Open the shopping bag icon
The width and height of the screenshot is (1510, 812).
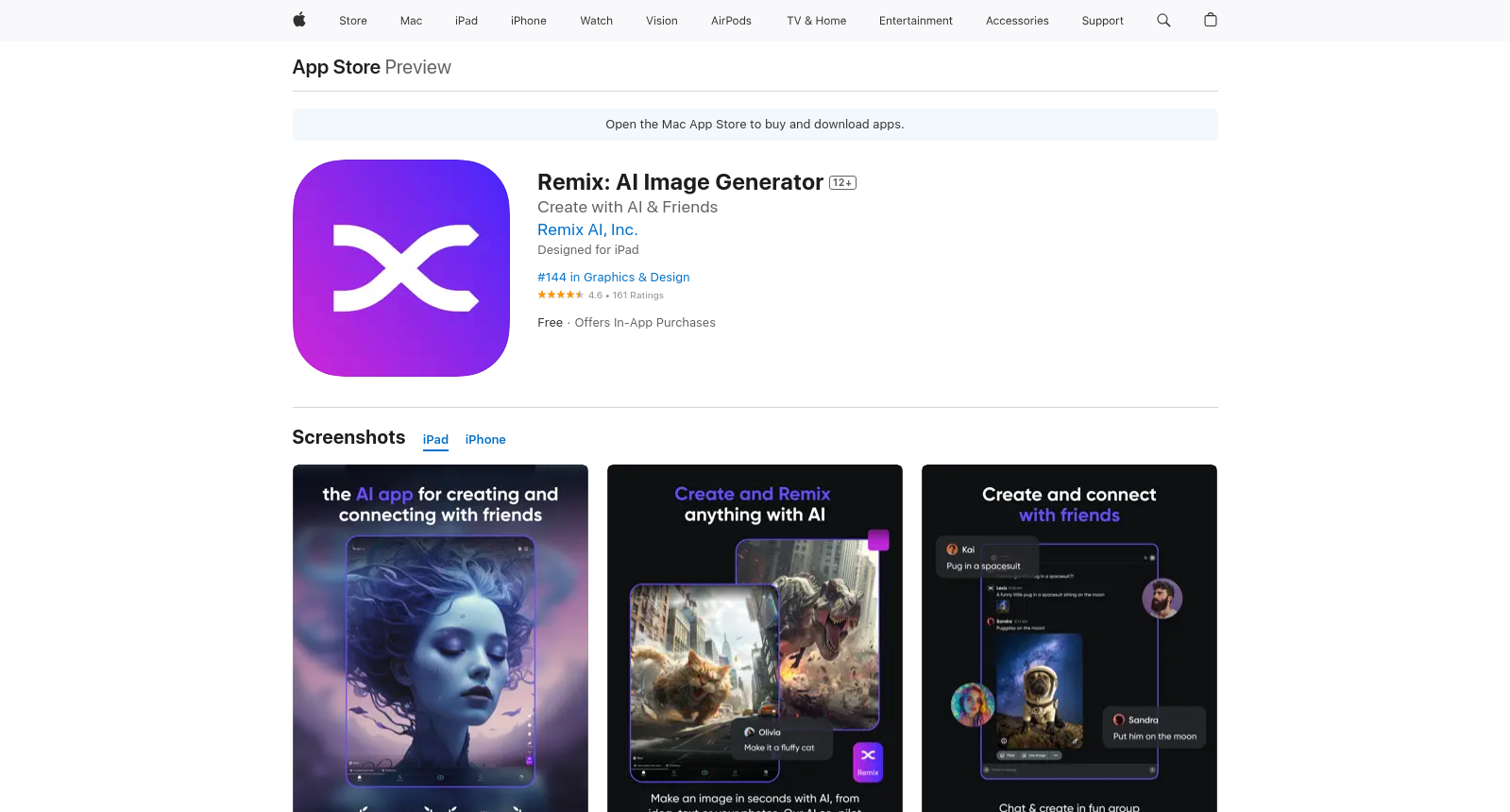1211,20
